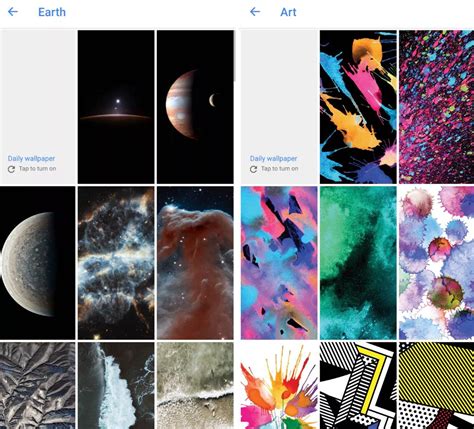Viewport: 474px width, 429px height.
Task: Choose the gray half-lit planet wallpaper
Action: pos(37,263)
